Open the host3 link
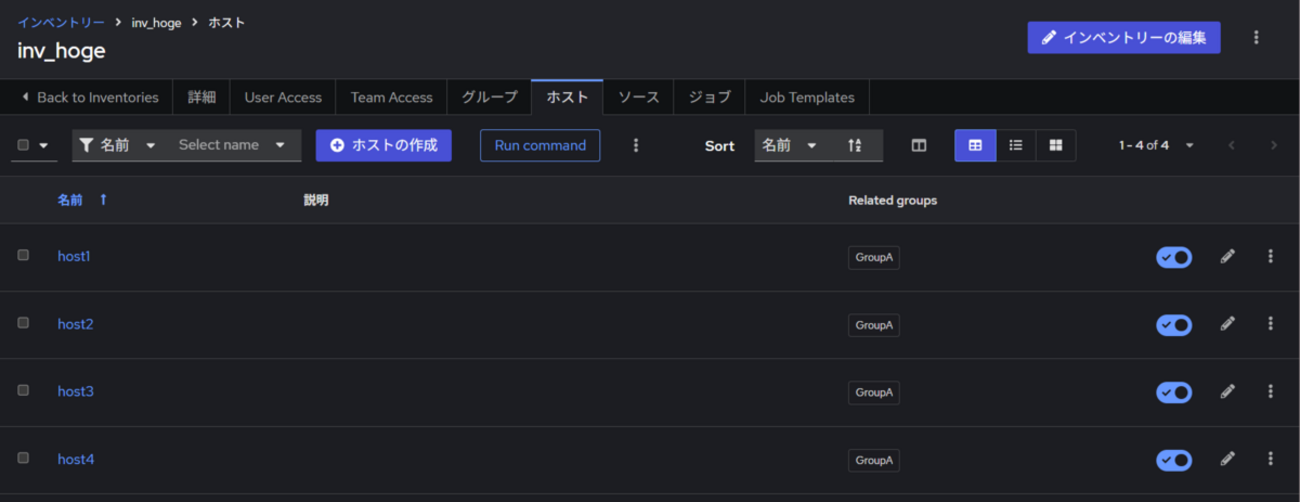Viewport: 1300px width, 502px height. pyautogui.click(x=75, y=391)
